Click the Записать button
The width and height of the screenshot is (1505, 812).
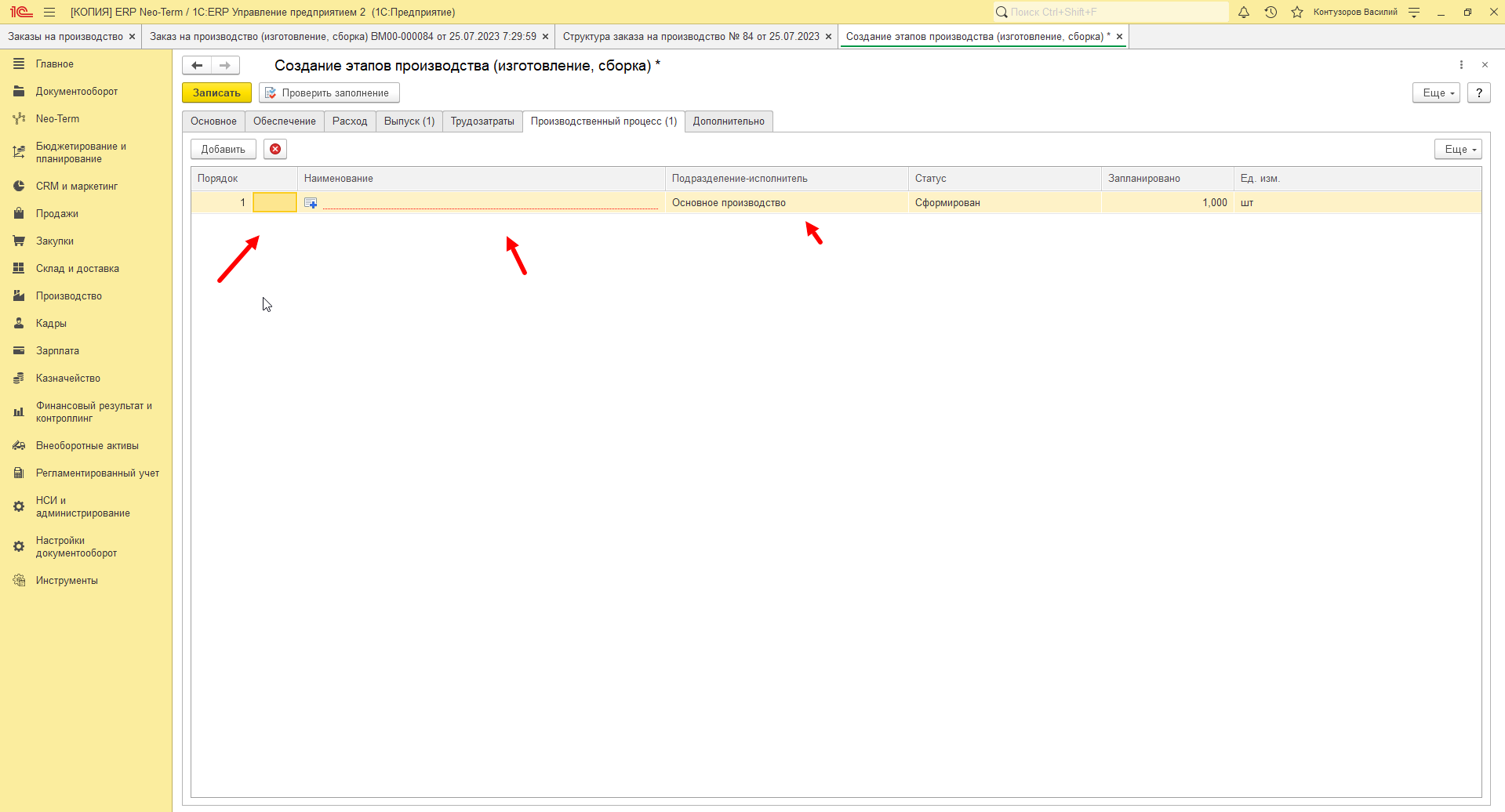coord(216,92)
